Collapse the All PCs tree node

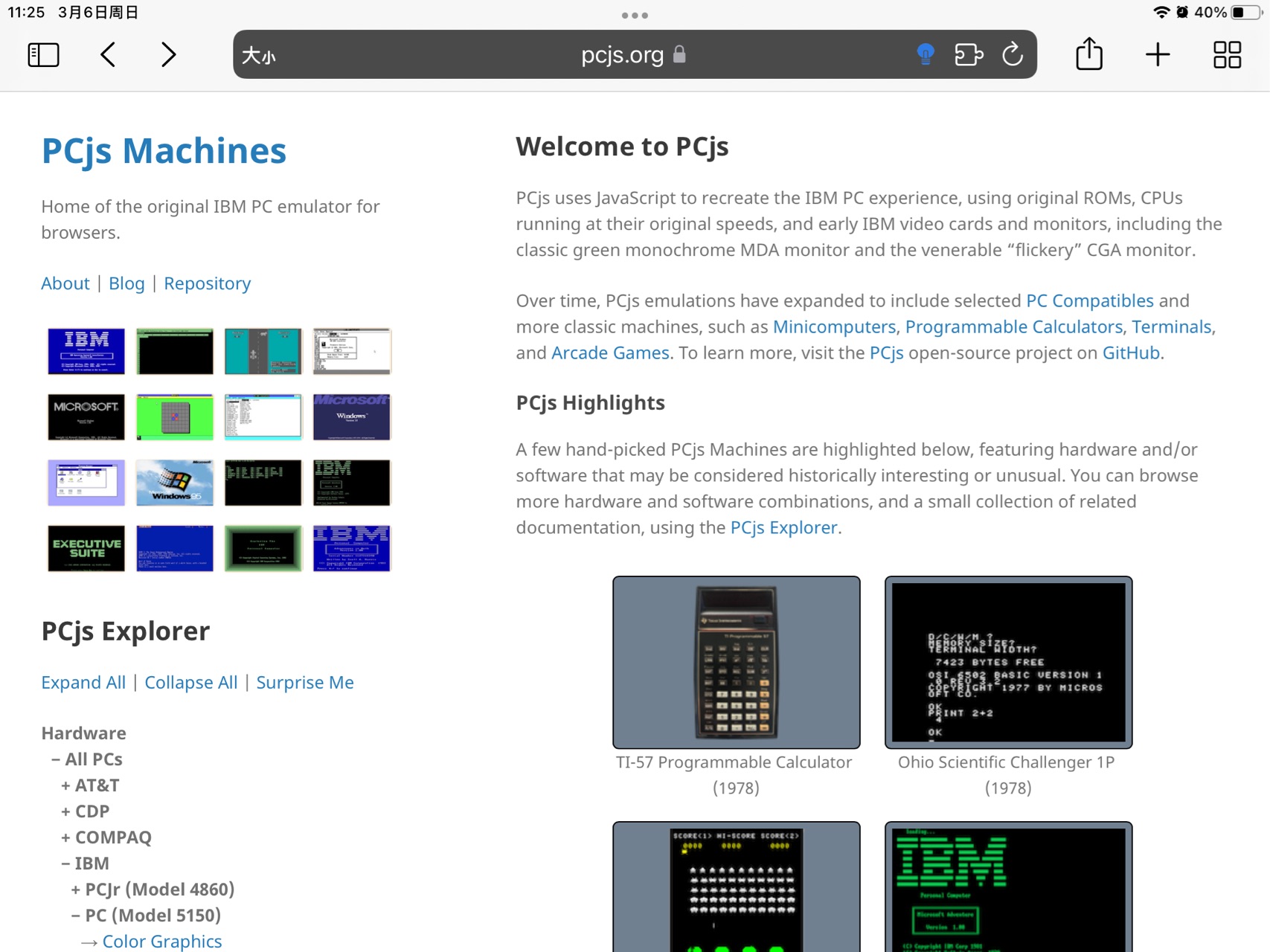(87, 759)
